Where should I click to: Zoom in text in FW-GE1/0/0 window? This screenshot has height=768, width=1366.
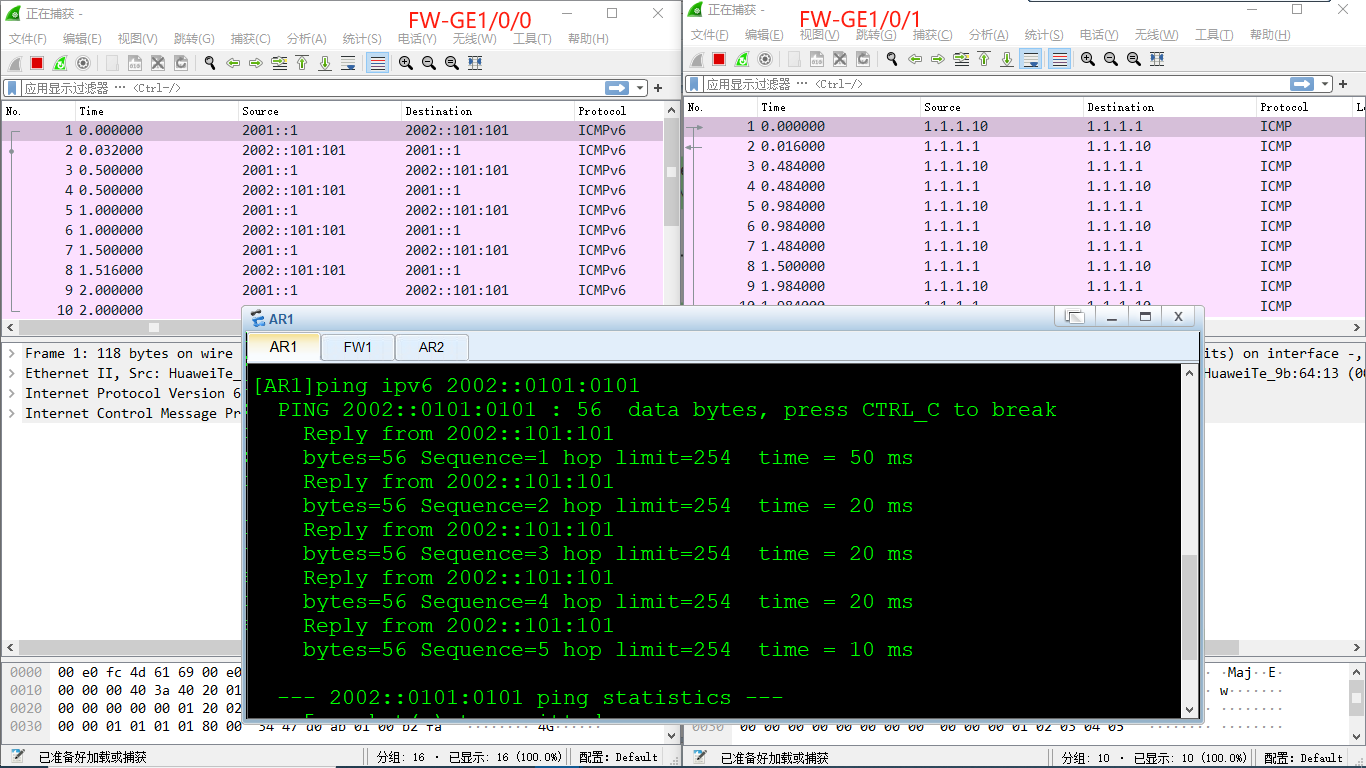pyautogui.click(x=406, y=63)
